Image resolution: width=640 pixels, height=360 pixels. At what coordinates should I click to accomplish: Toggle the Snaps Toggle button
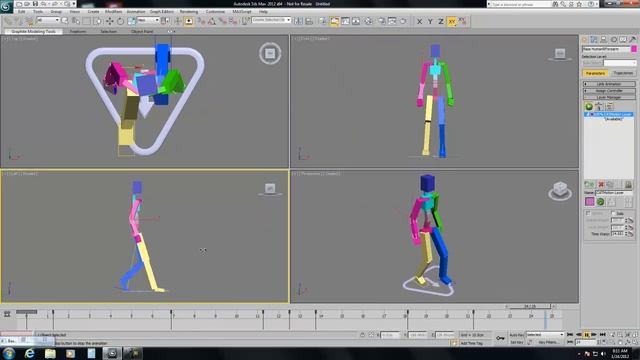[x=201, y=21]
